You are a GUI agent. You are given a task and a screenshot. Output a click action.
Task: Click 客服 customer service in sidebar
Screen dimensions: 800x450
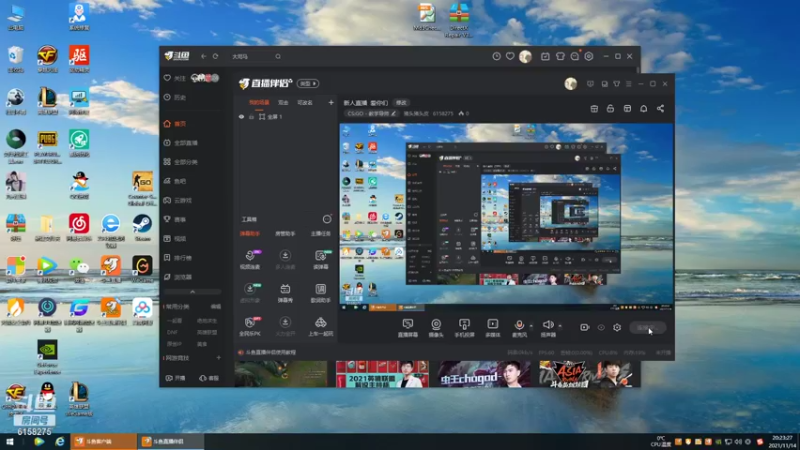(209, 378)
